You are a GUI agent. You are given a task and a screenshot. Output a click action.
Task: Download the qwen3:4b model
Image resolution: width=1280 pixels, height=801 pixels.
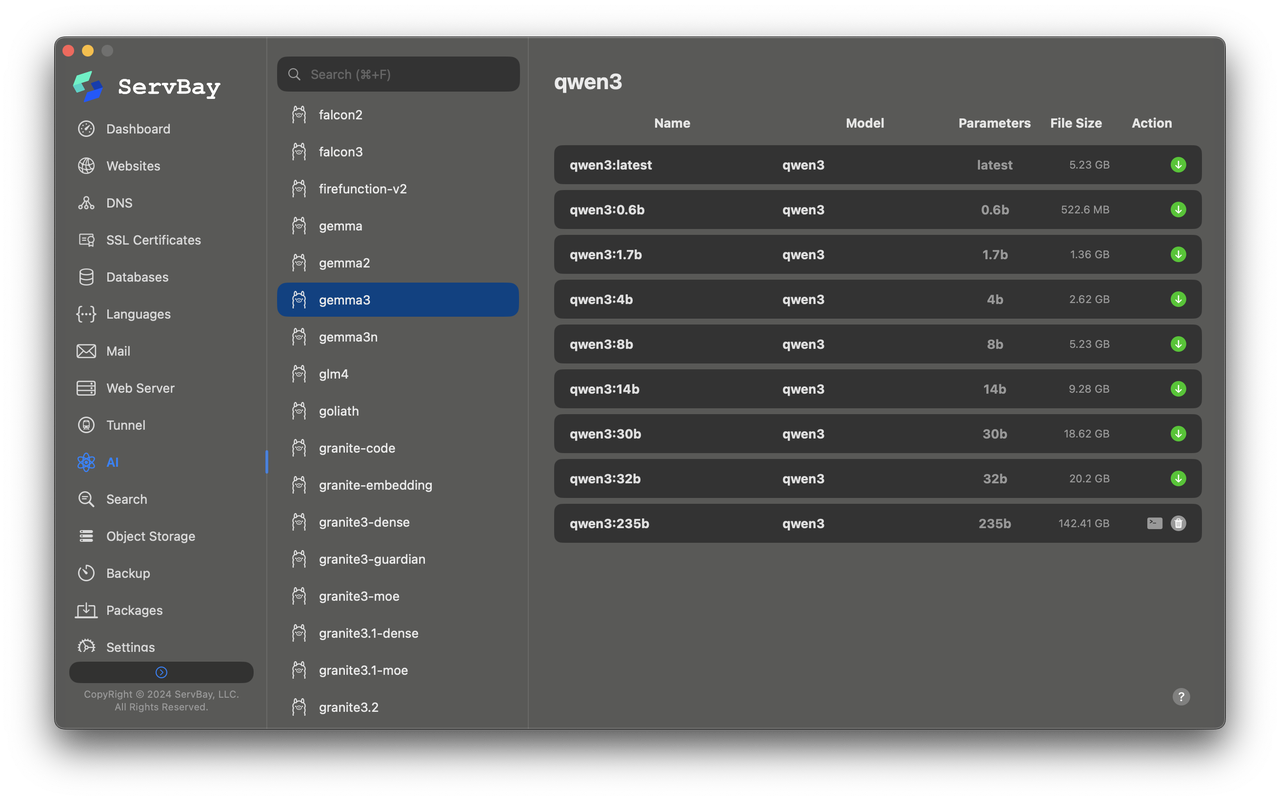tap(1178, 299)
